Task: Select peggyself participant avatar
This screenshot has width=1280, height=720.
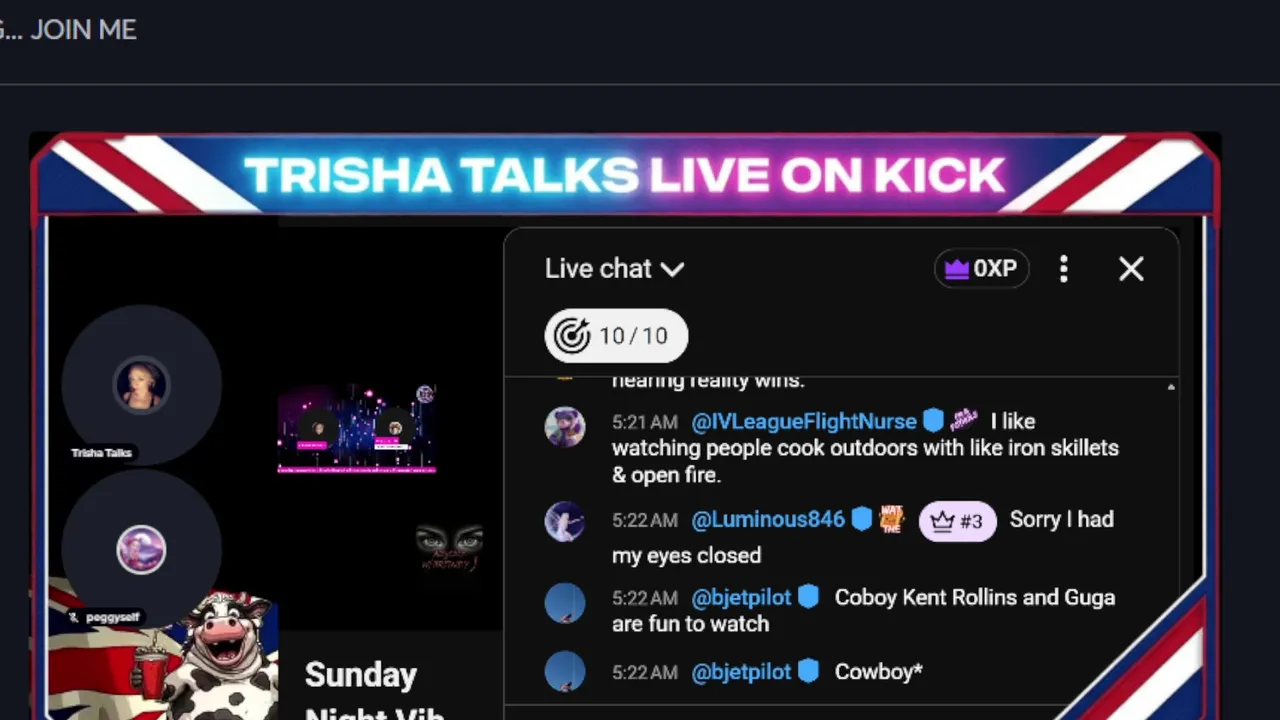Action: coord(141,550)
